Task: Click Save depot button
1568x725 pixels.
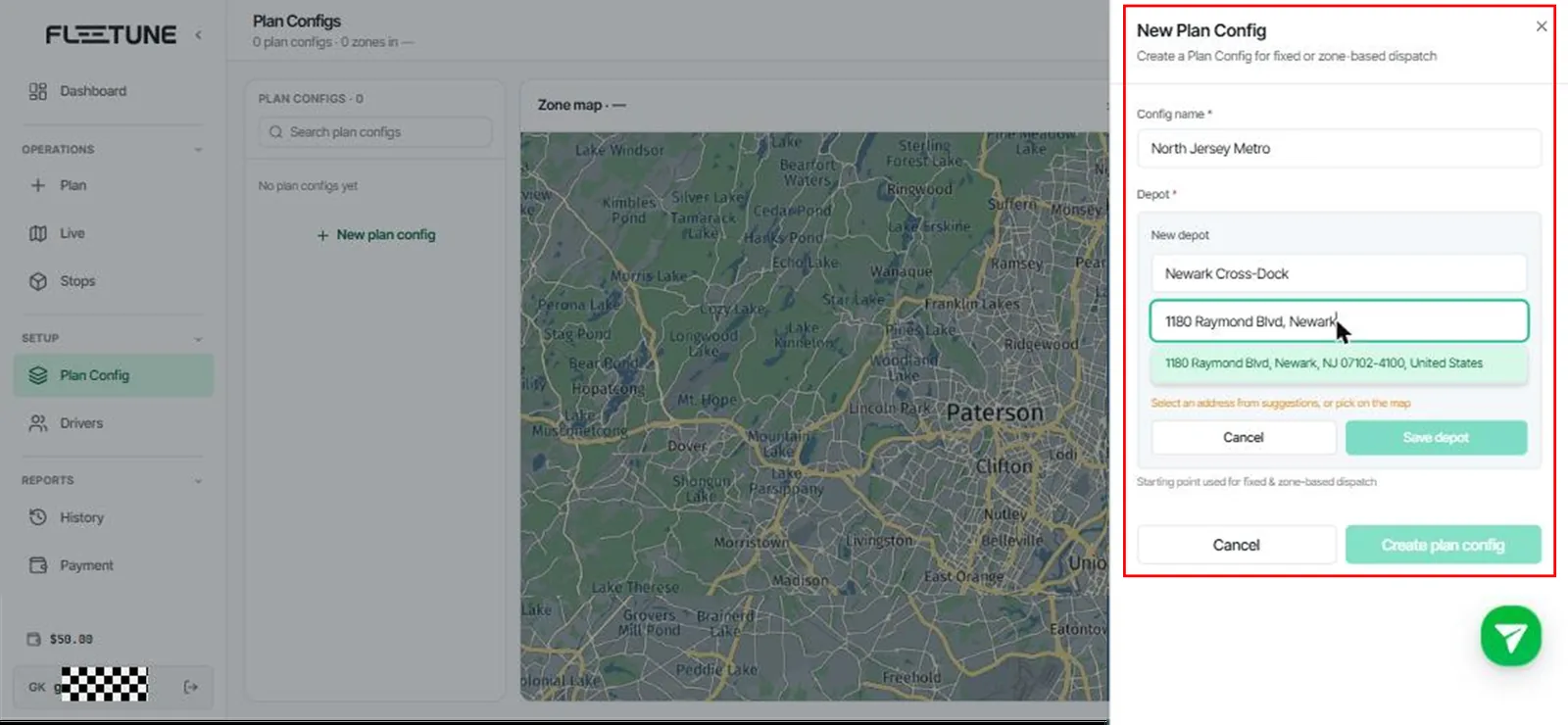Action: click(x=1436, y=438)
